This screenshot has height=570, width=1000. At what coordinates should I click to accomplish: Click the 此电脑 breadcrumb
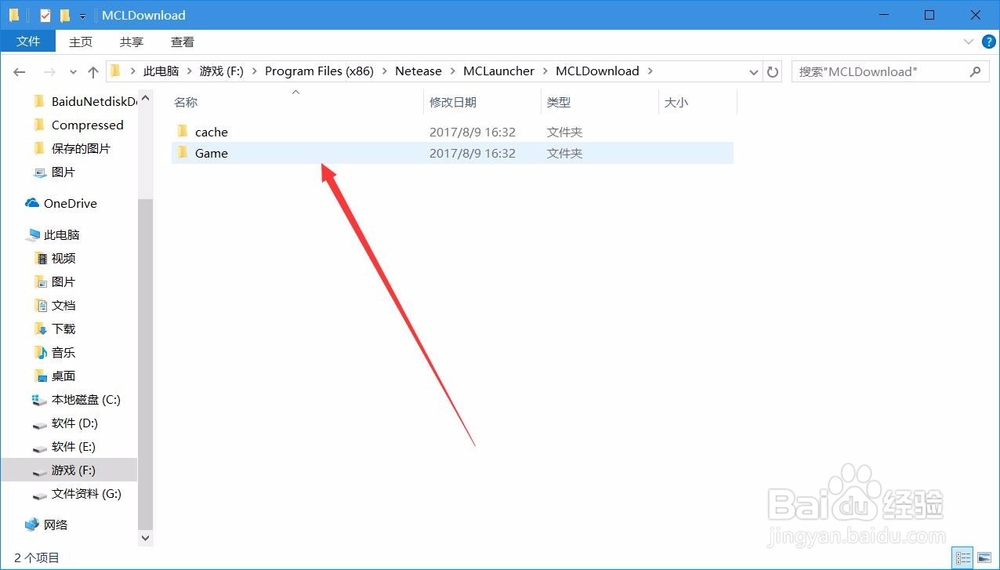click(x=161, y=71)
